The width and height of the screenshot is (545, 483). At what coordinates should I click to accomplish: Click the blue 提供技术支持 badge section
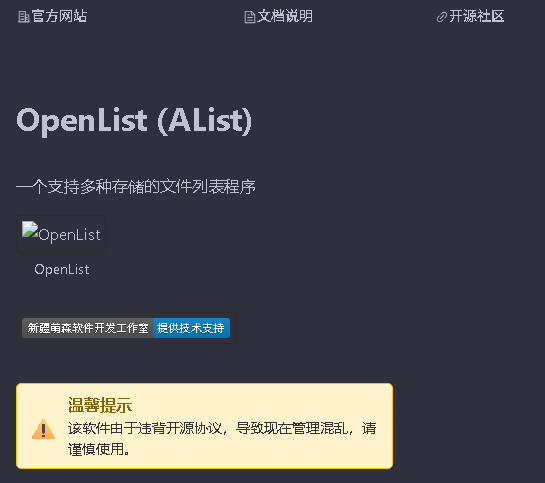[191, 328]
